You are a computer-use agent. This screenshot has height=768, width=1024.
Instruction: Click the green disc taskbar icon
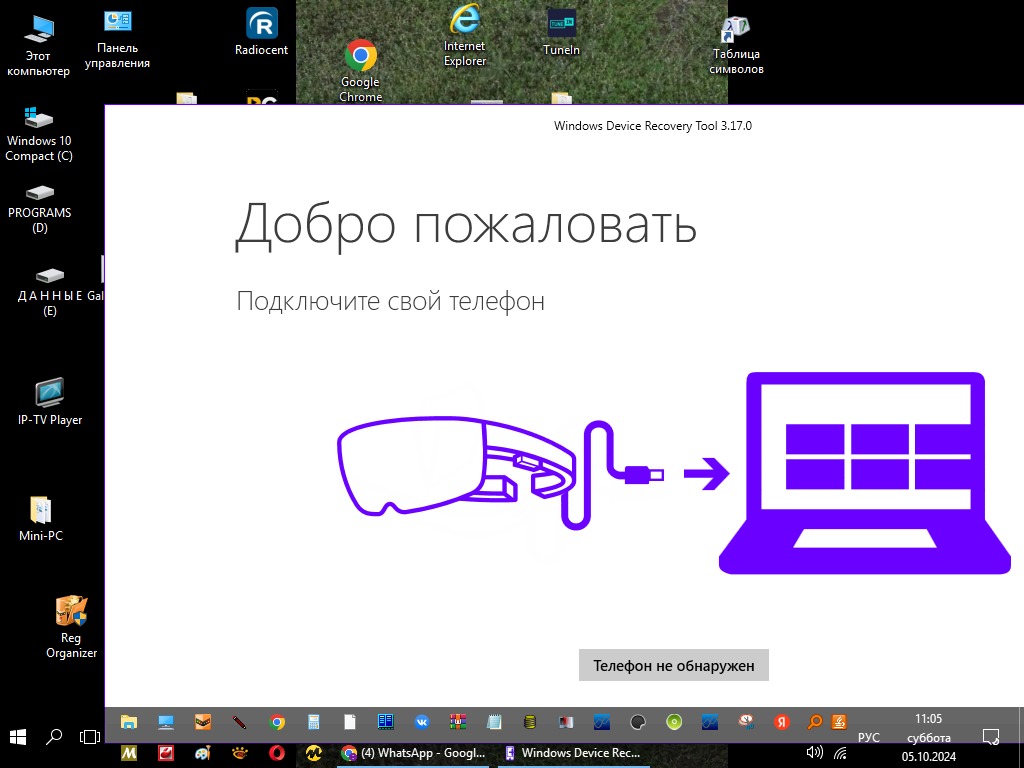pos(674,722)
